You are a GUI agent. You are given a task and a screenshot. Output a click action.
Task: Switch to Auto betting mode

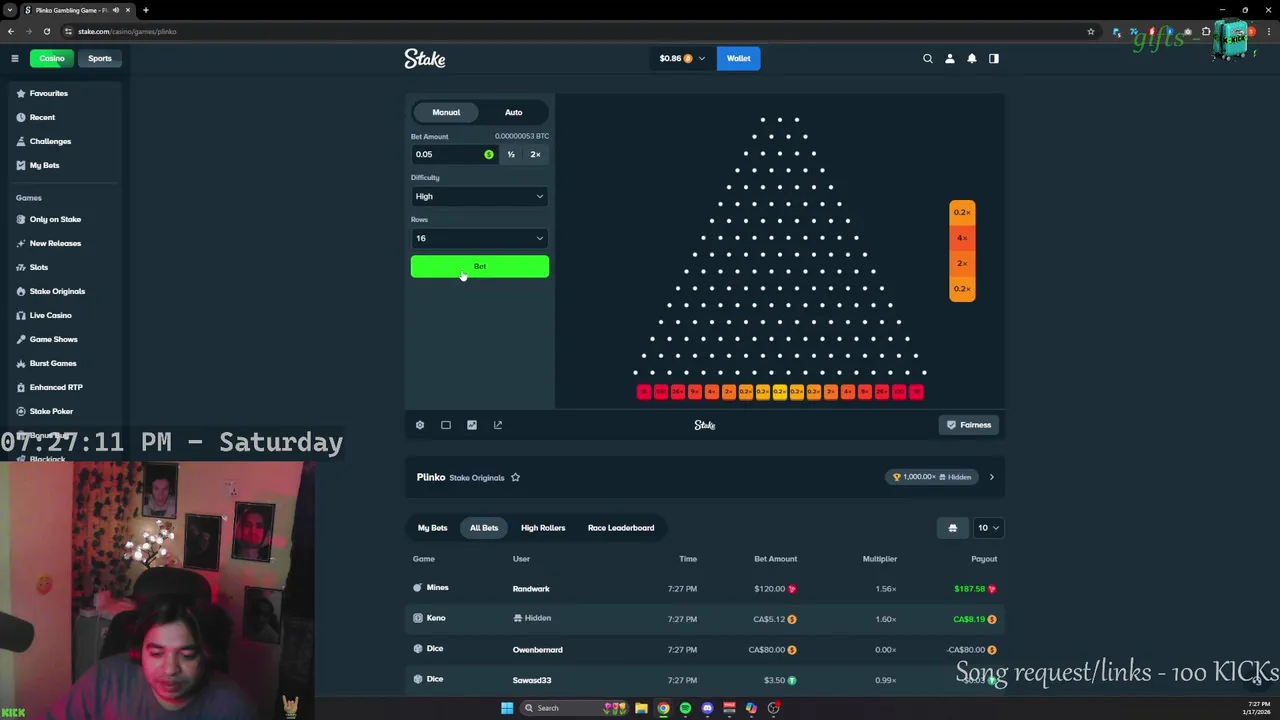513,112
